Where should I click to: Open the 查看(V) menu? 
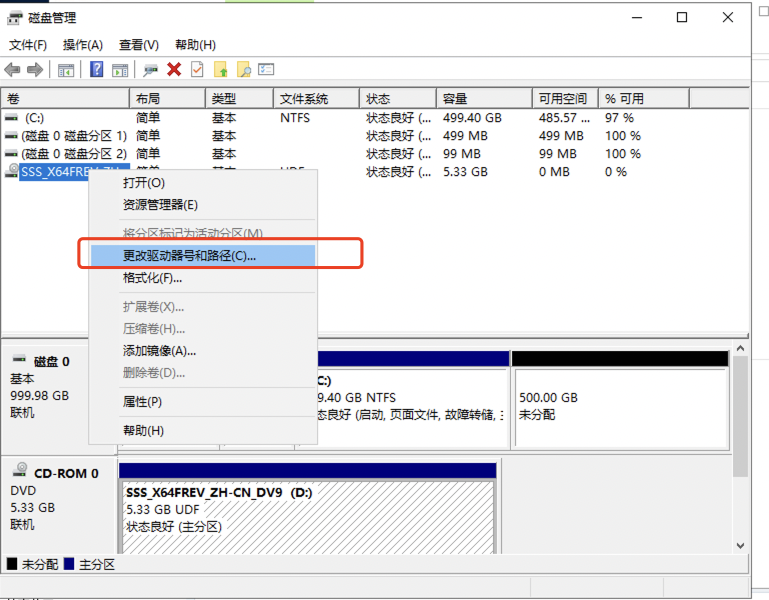138,45
